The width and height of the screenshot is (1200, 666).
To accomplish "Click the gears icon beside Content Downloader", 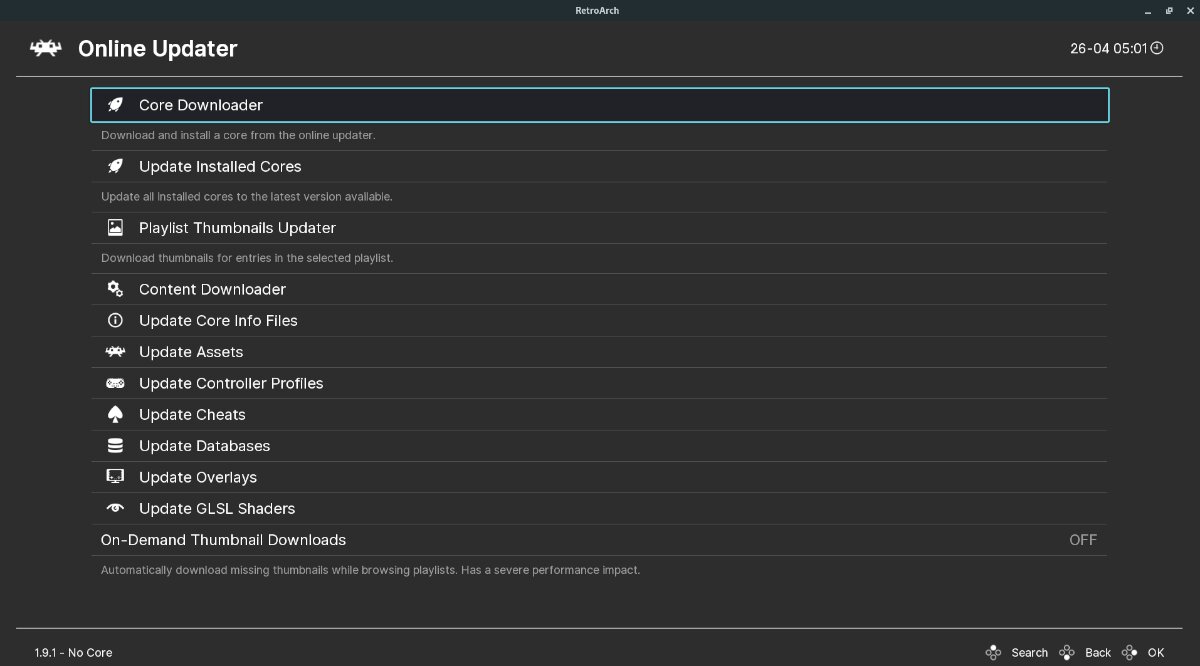I will (116, 289).
